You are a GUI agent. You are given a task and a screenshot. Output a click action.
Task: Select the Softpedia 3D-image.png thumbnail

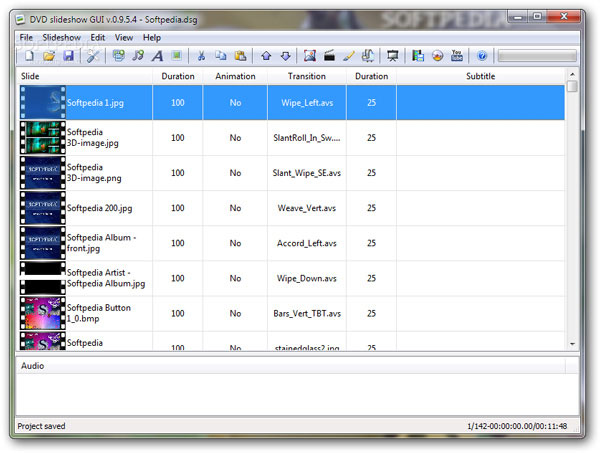(x=43, y=173)
